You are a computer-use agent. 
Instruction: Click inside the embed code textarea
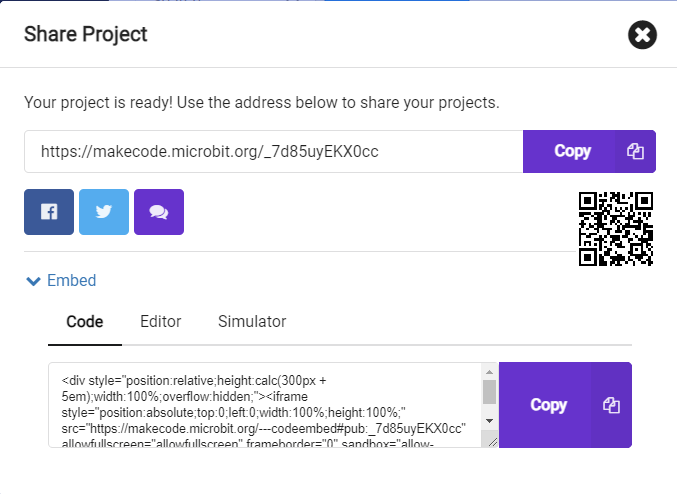(265, 405)
